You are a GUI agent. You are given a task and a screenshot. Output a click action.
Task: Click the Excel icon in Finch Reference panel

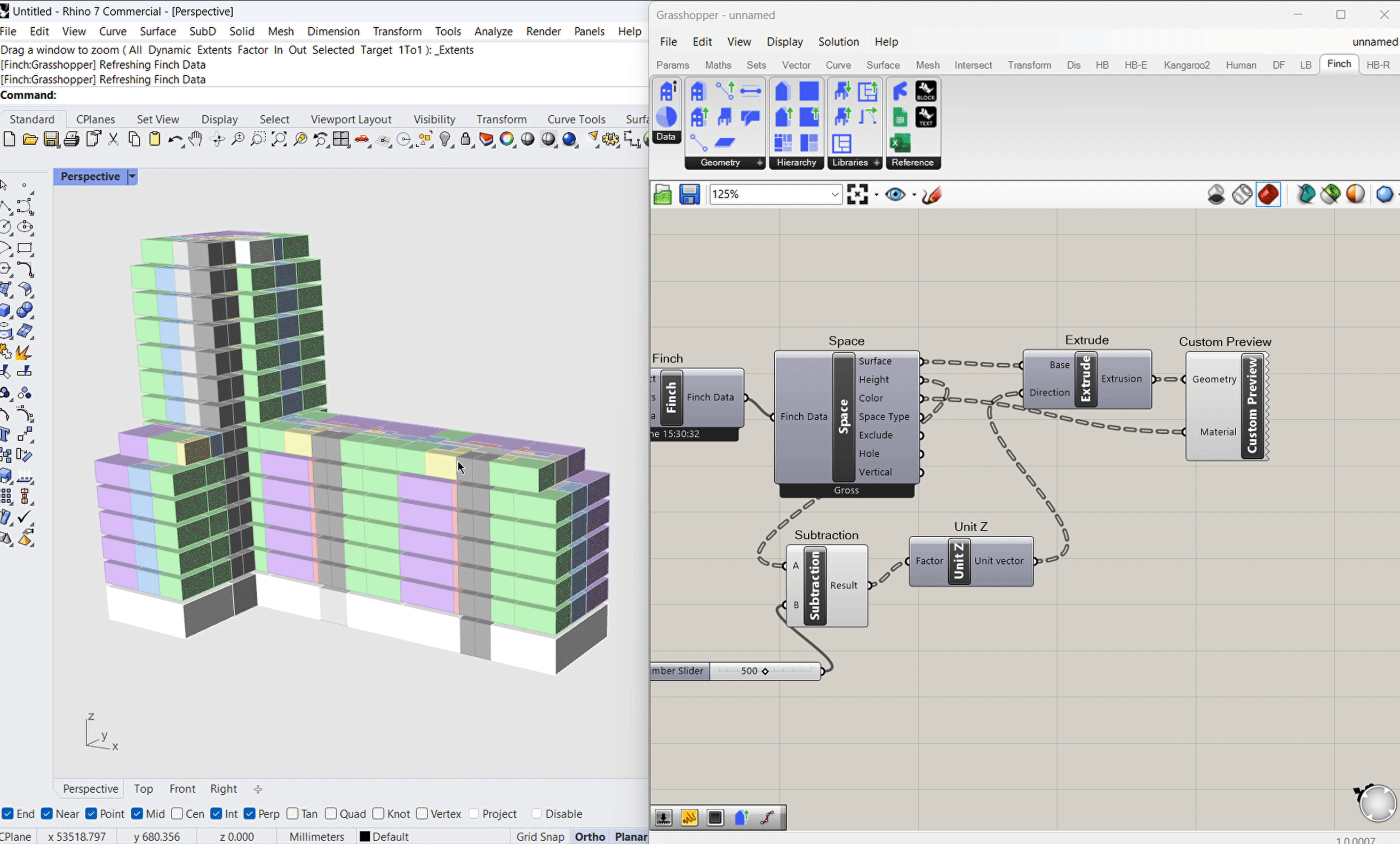tap(900, 143)
